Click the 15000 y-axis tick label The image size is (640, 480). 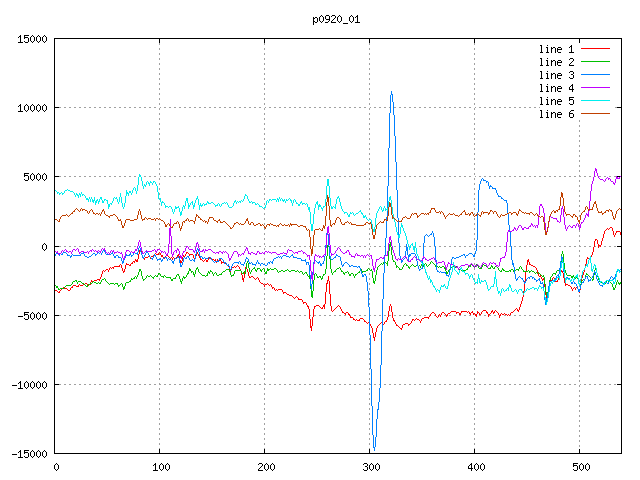click(x=32, y=39)
